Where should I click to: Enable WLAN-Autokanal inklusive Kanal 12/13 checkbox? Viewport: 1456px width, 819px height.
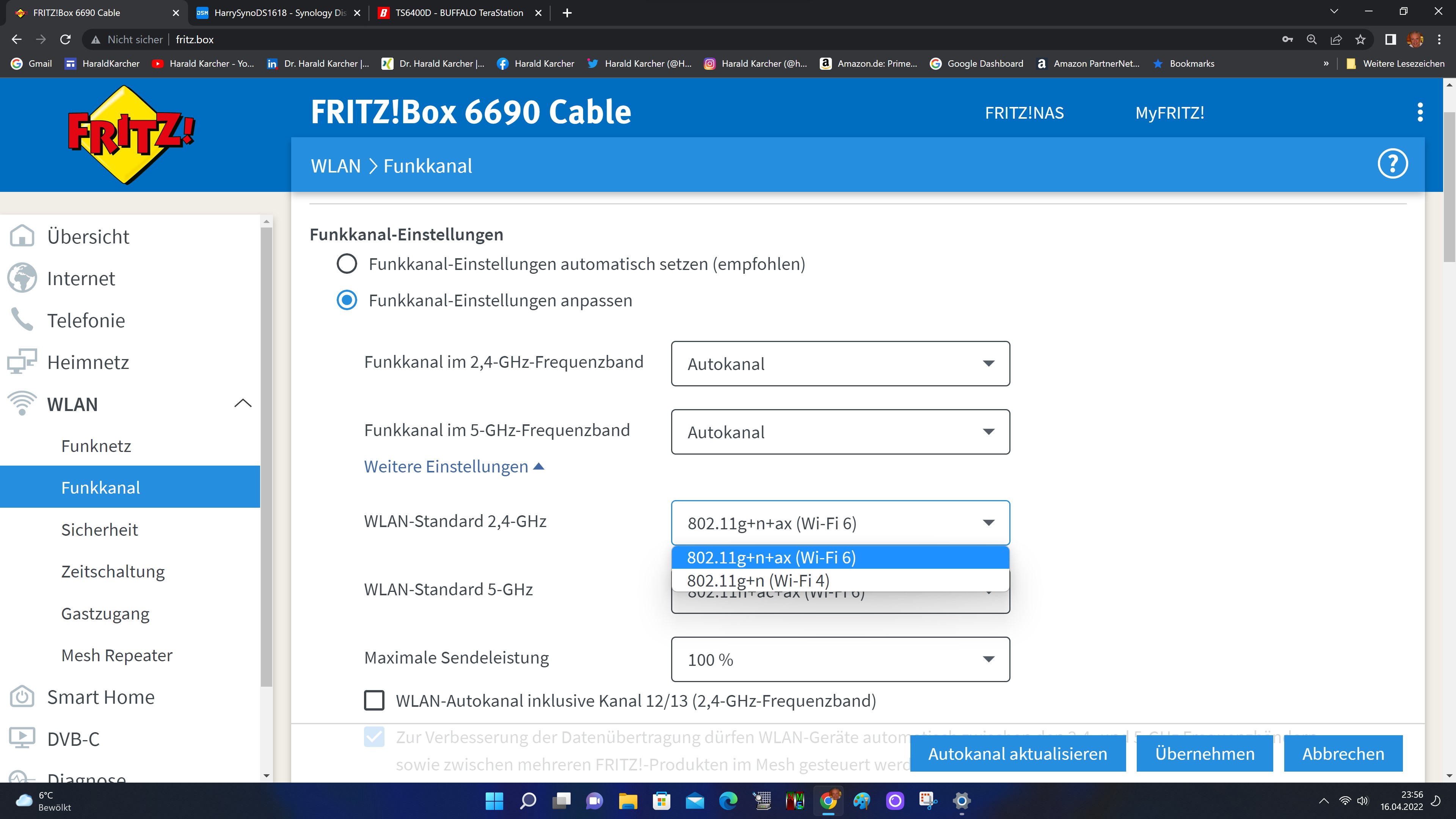[x=374, y=700]
